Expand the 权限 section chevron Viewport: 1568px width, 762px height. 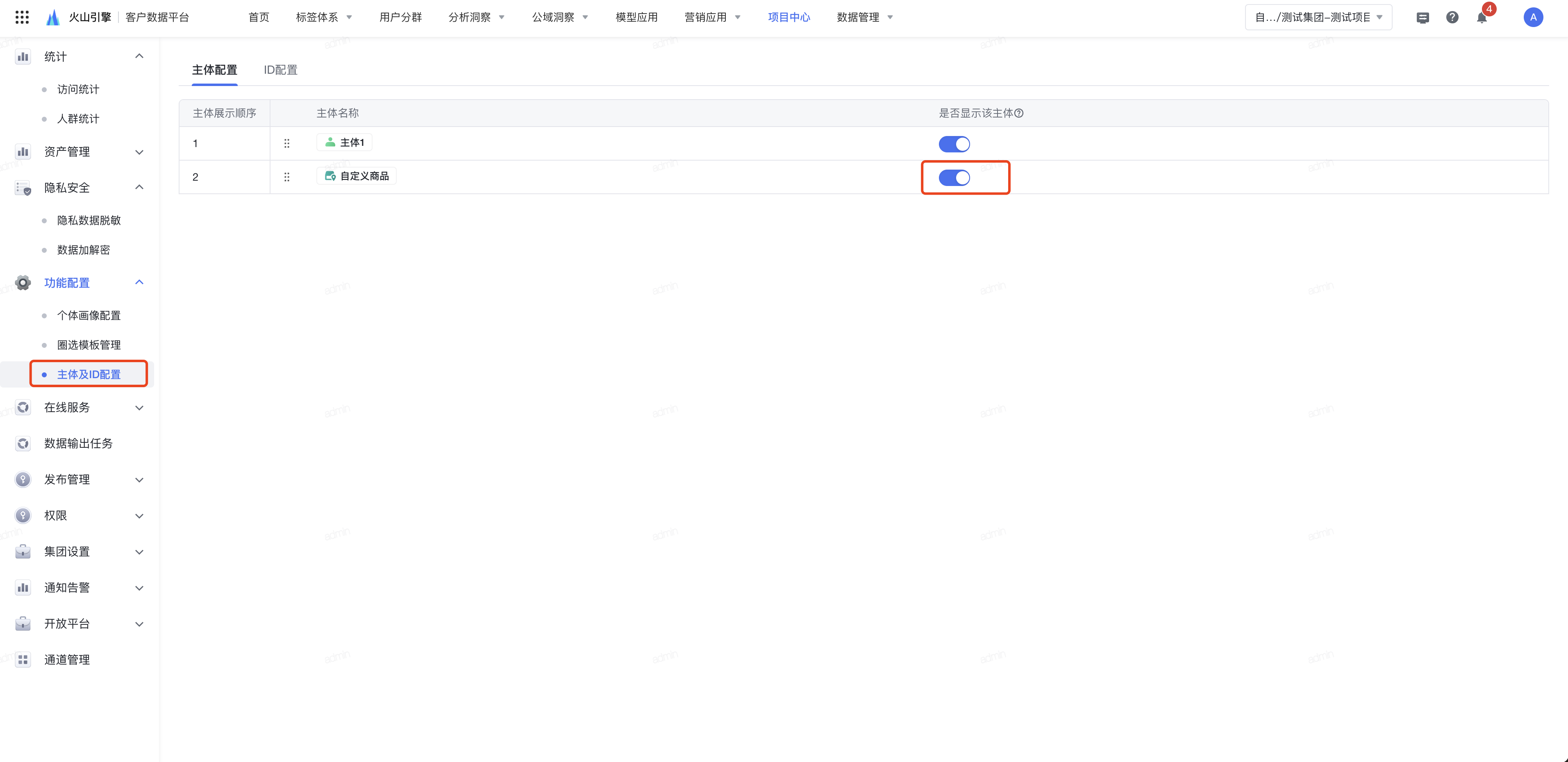[139, 516]
